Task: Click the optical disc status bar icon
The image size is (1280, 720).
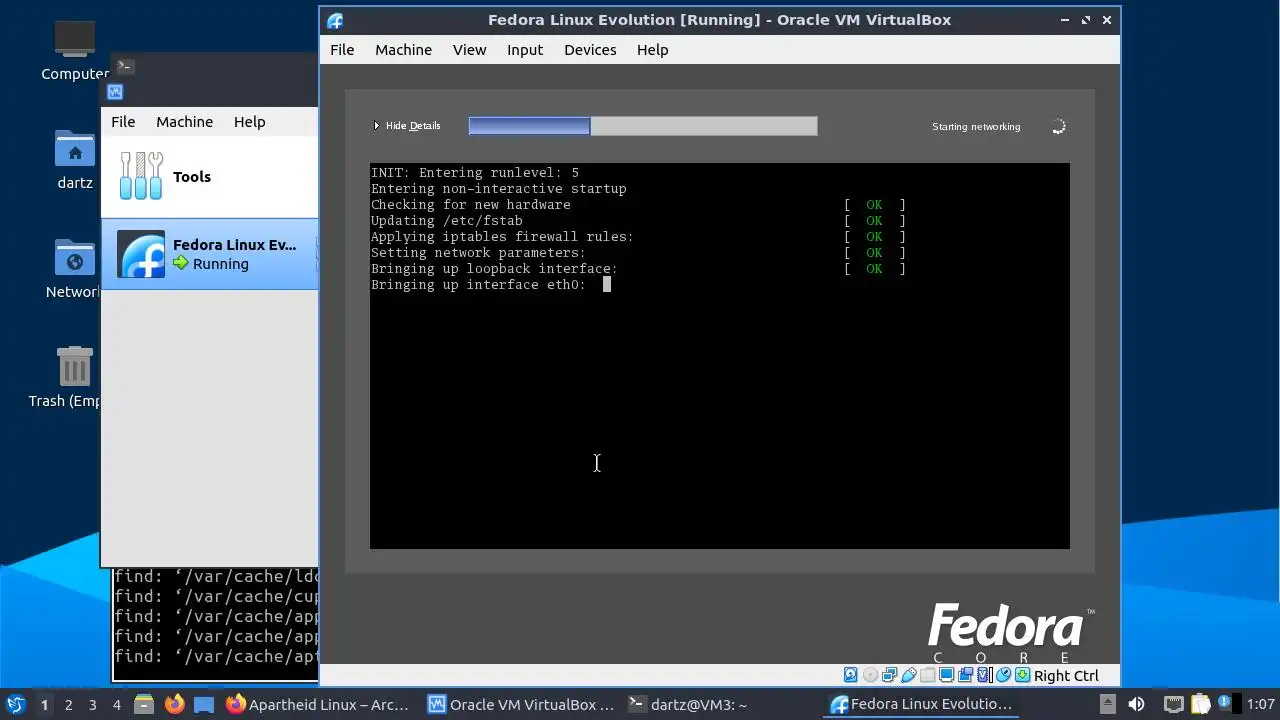Action: pos(870,675)
